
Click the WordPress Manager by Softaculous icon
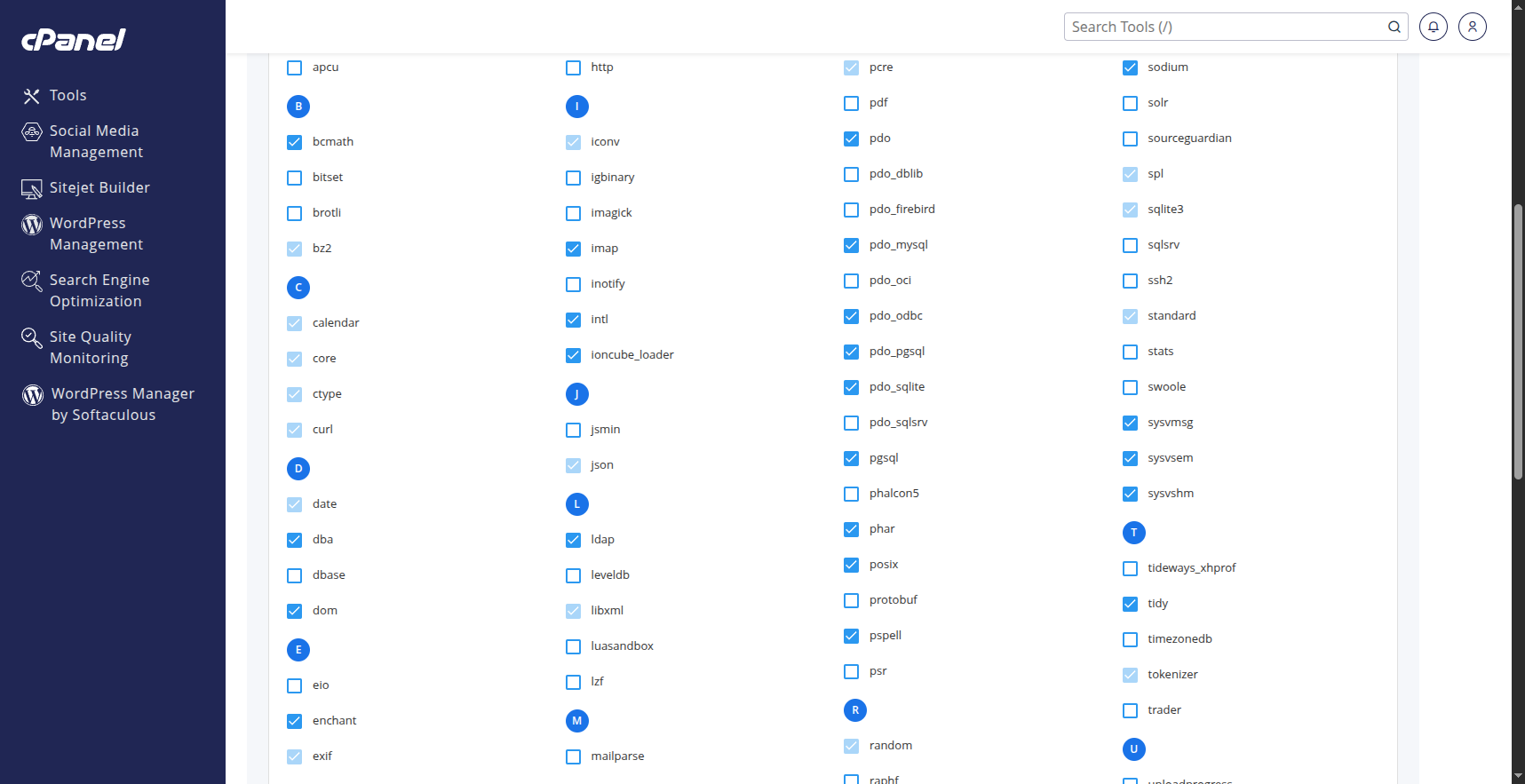pos(33,395)
